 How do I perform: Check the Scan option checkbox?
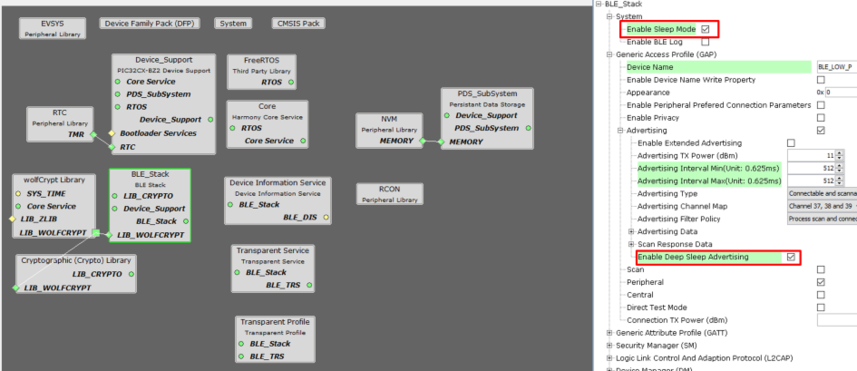point(820,269)
